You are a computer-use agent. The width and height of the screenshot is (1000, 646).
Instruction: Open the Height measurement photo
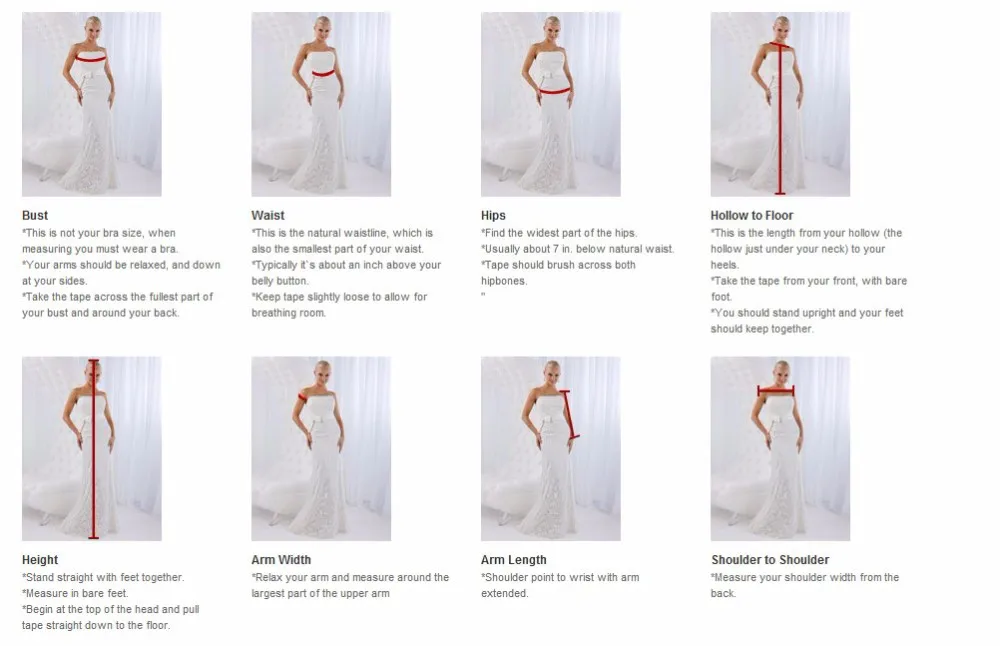pos(92,448)
